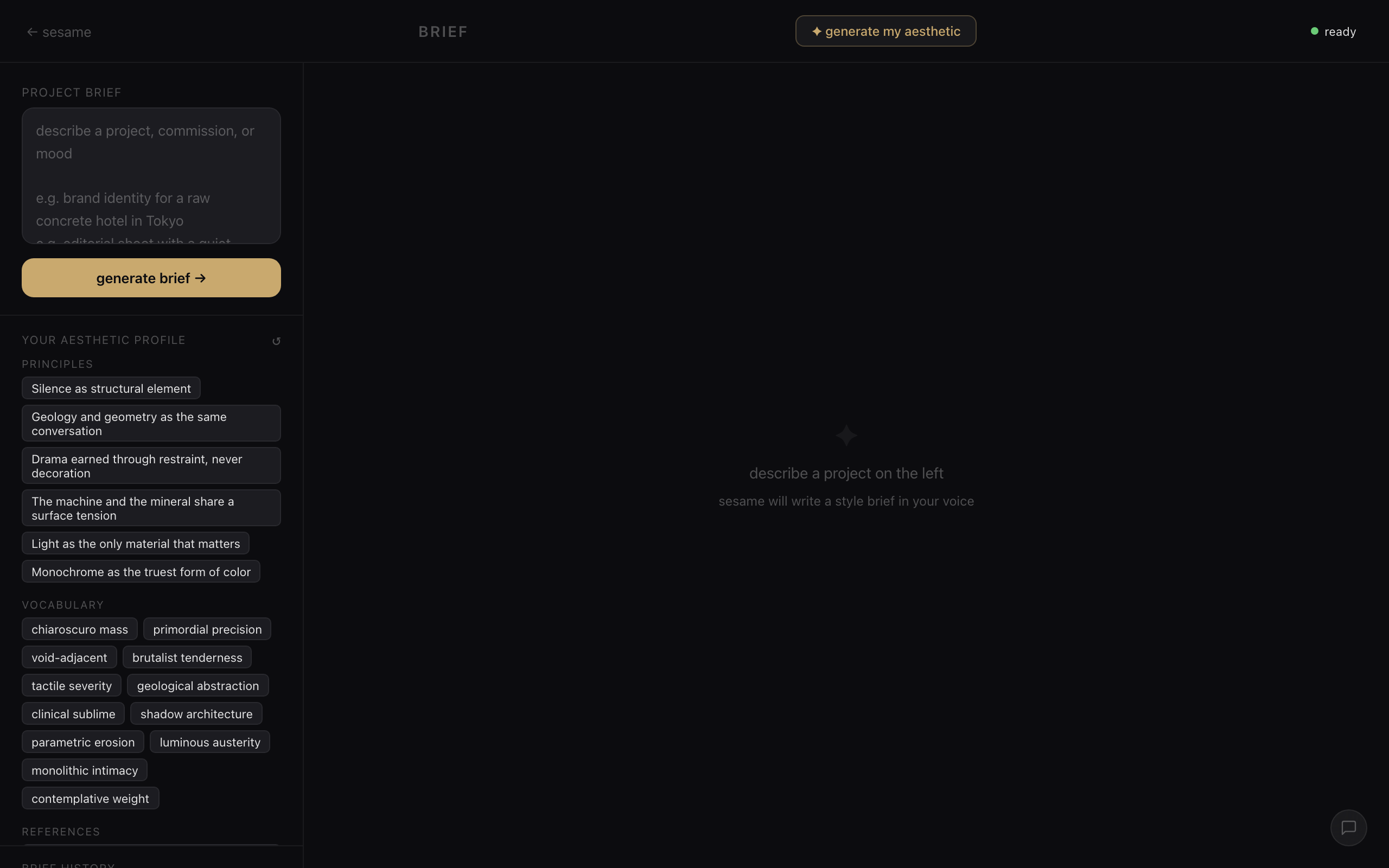Click the 'contemplative weight' vocabulary tag

[x=90, y=798]
